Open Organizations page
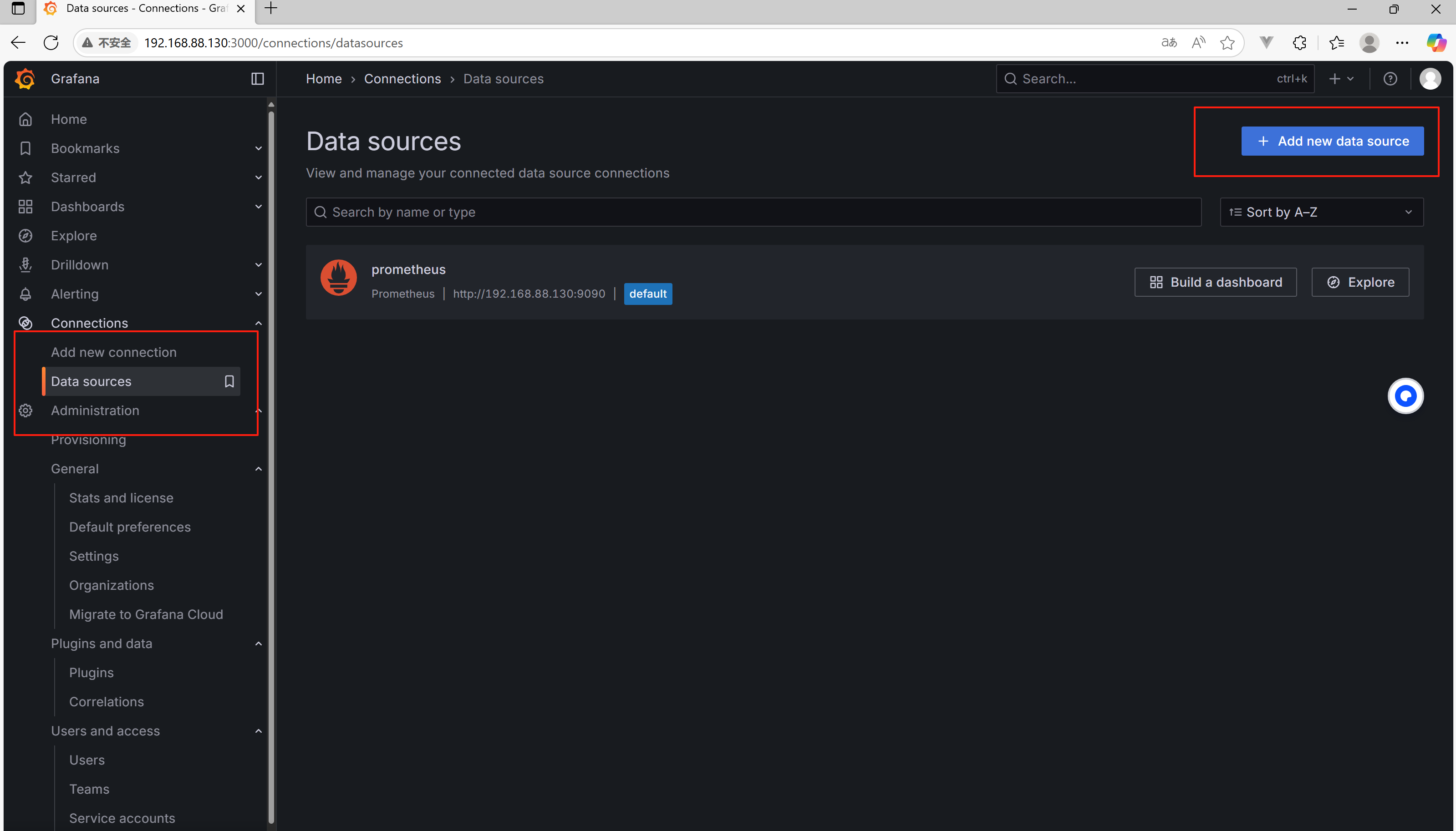Screen dimensions: 1456x831 pyautogui.click(x=112, y=585)
